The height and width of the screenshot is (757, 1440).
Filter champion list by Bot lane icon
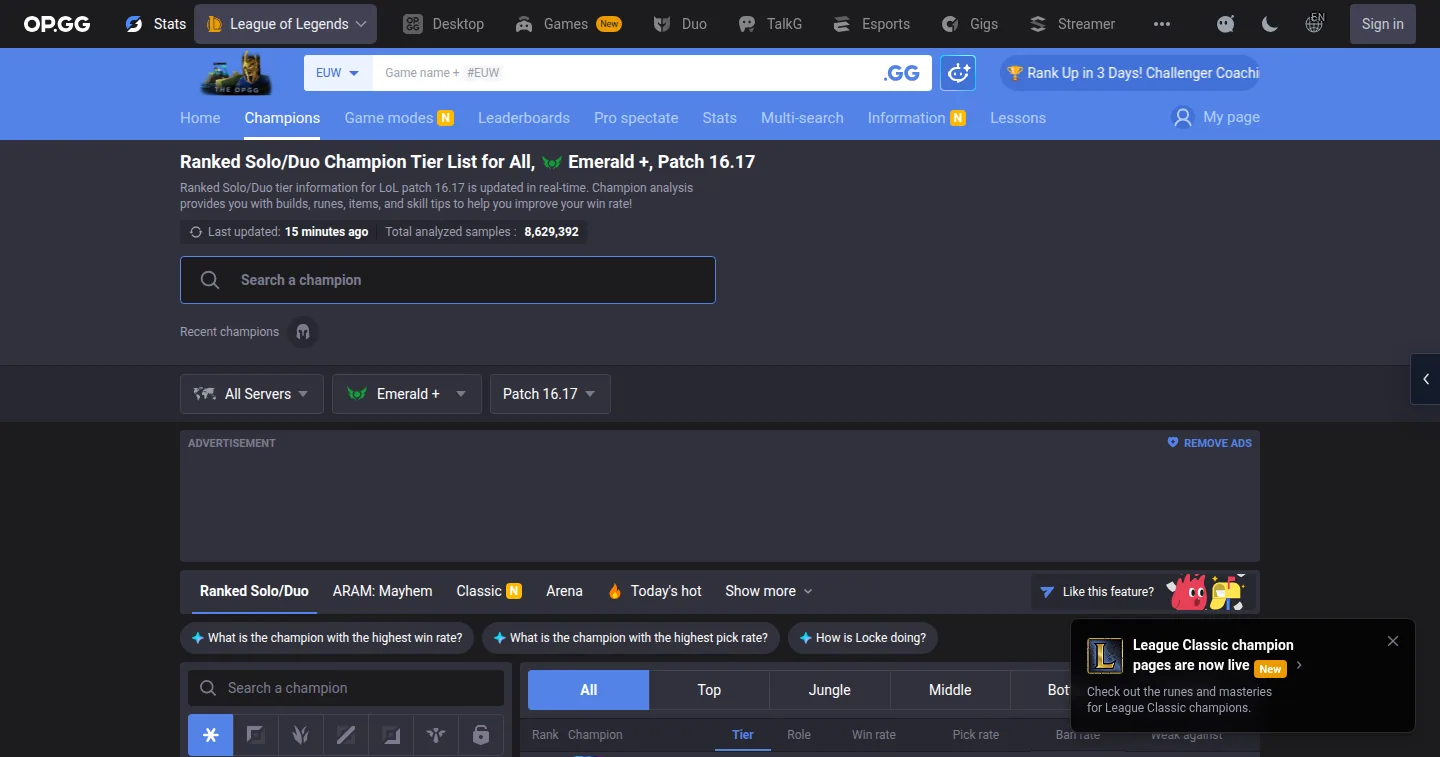[x=391, y=735]
